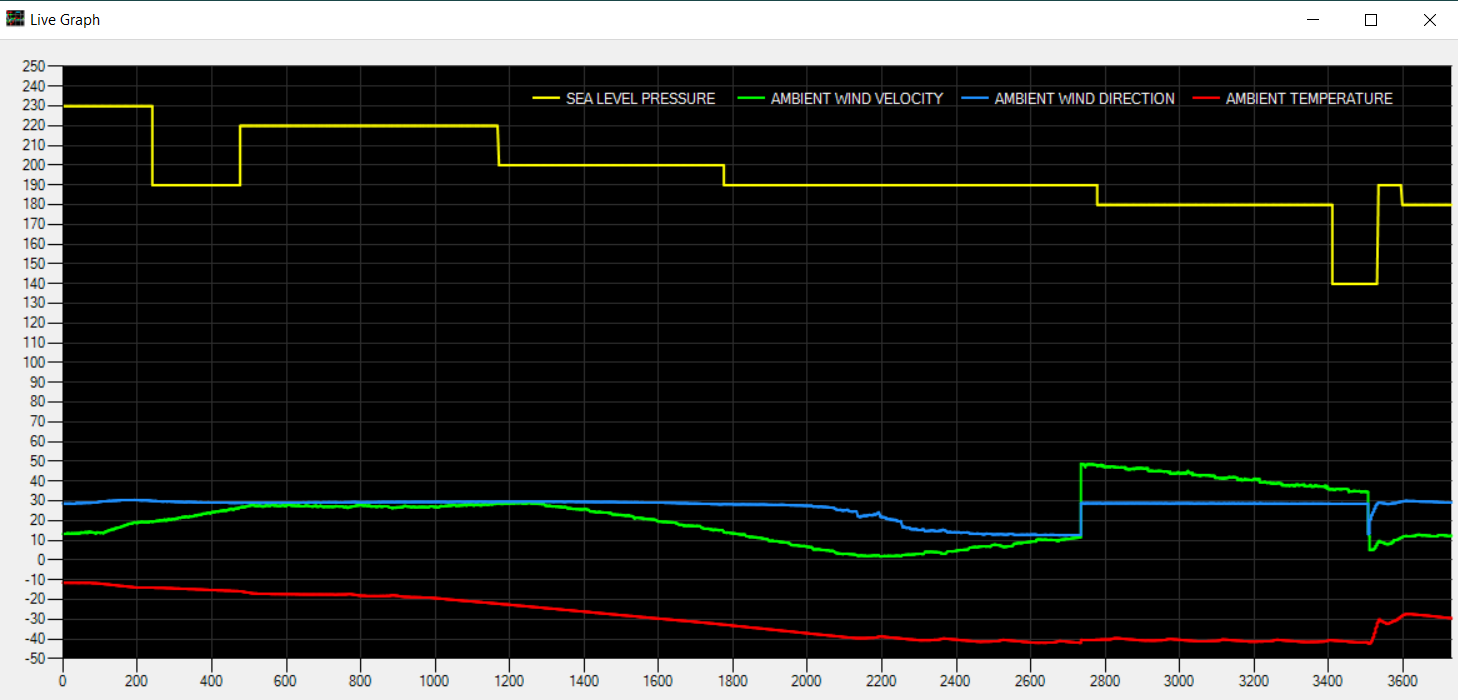Click the -50 label on the vertical axis

pyautogui.click(x=35, y=659)
